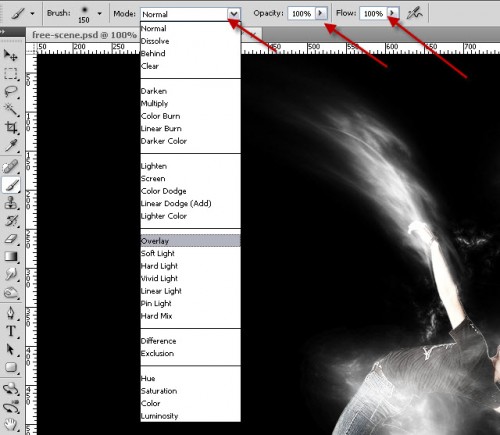
Task: Select the Rectangular Marquee tool
Action: coord(11,73)
